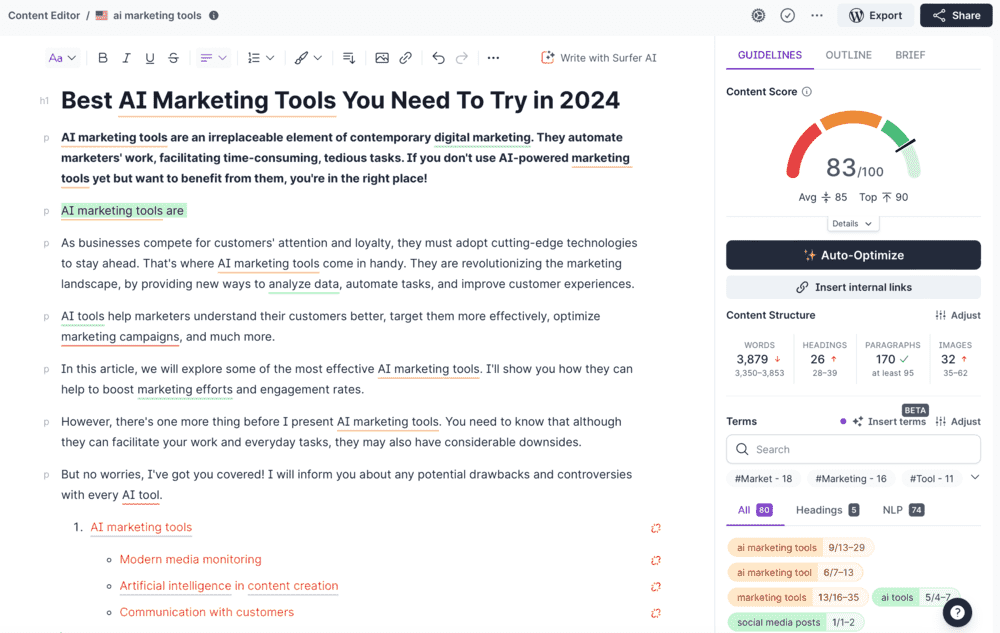Go to Content Editor breadcrumb
The width and height of the screenshot is (1000, 633).
pyautogui.click(x=44, y=15)
